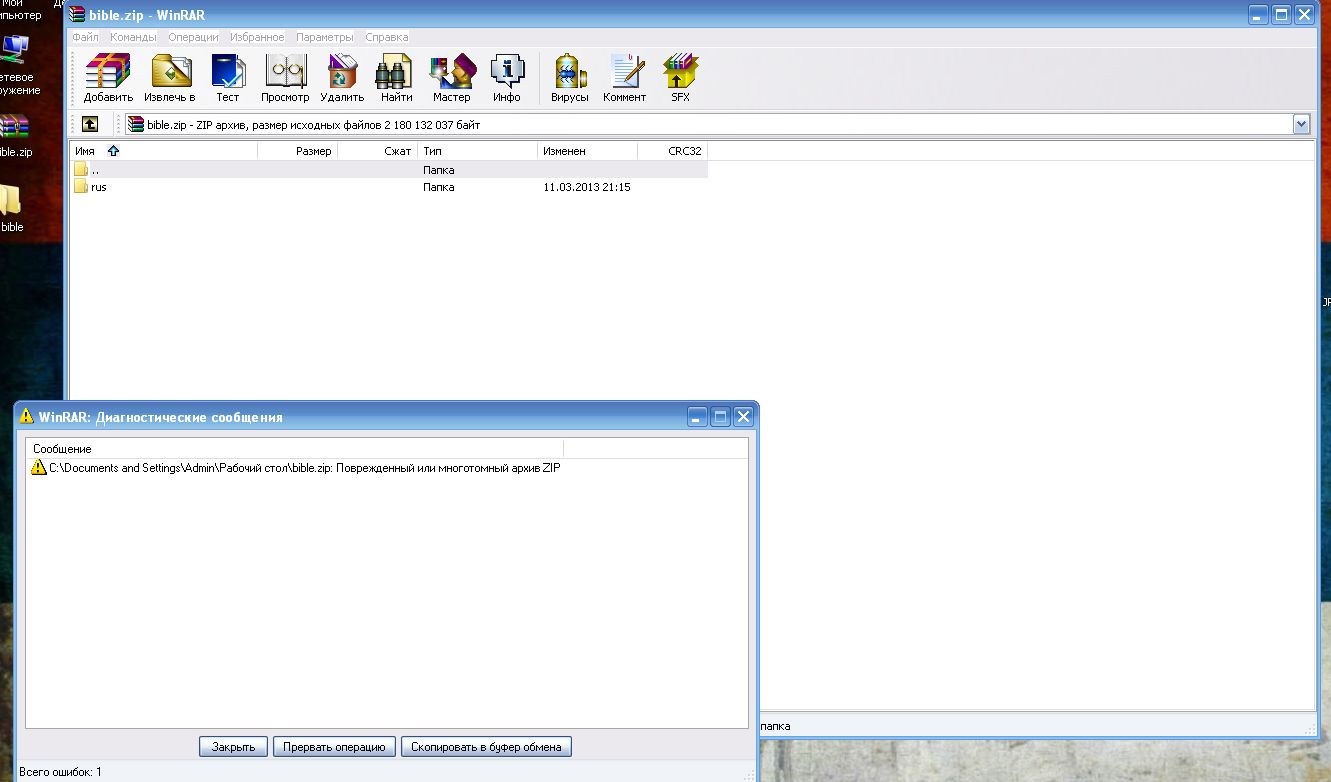Launch the Мастер (Wizard) tool
The image size is (1331, 782).
pyautogui.click(x=451, y=78)
